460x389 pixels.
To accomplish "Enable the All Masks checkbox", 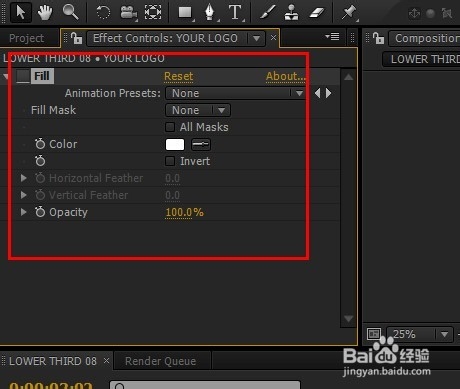I will [x=170, y=127].
